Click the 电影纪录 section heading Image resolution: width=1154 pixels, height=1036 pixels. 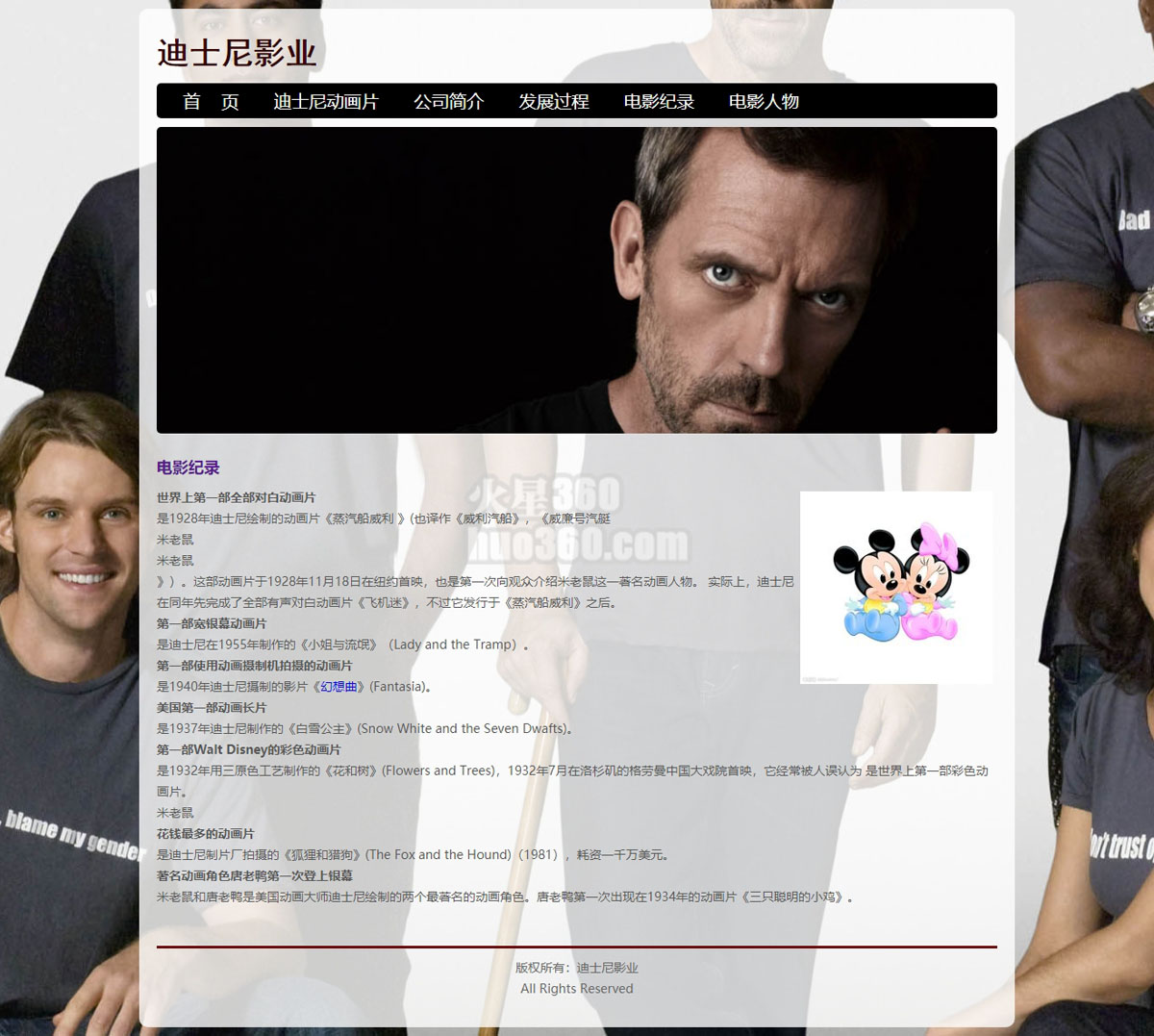188,467
